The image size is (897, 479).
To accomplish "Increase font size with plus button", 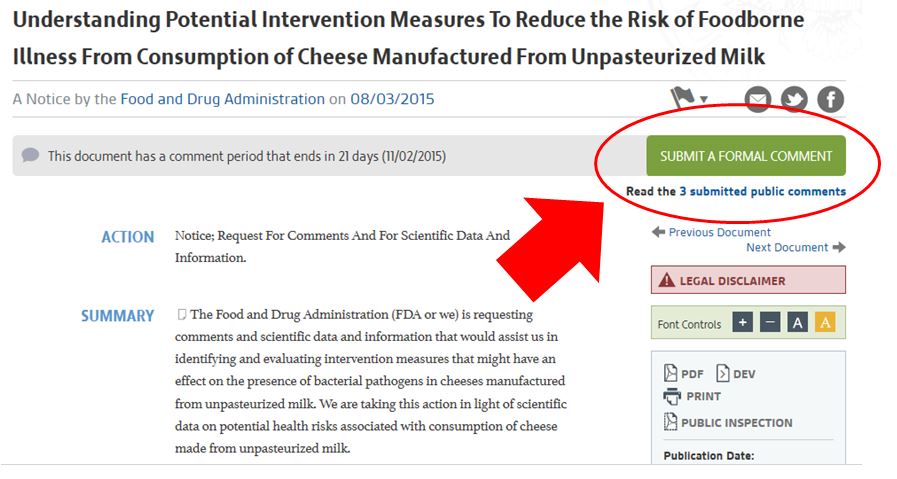I will (x=743, y=323).
